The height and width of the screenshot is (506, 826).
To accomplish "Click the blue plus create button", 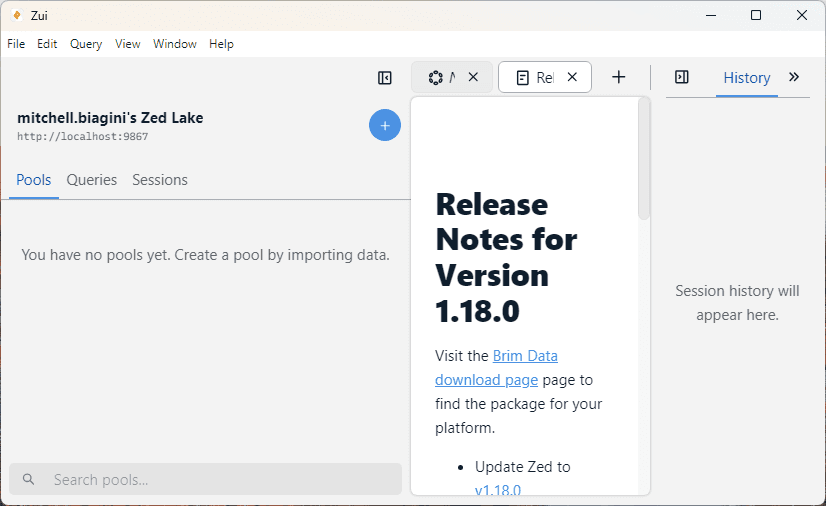I will coord(385,125).
